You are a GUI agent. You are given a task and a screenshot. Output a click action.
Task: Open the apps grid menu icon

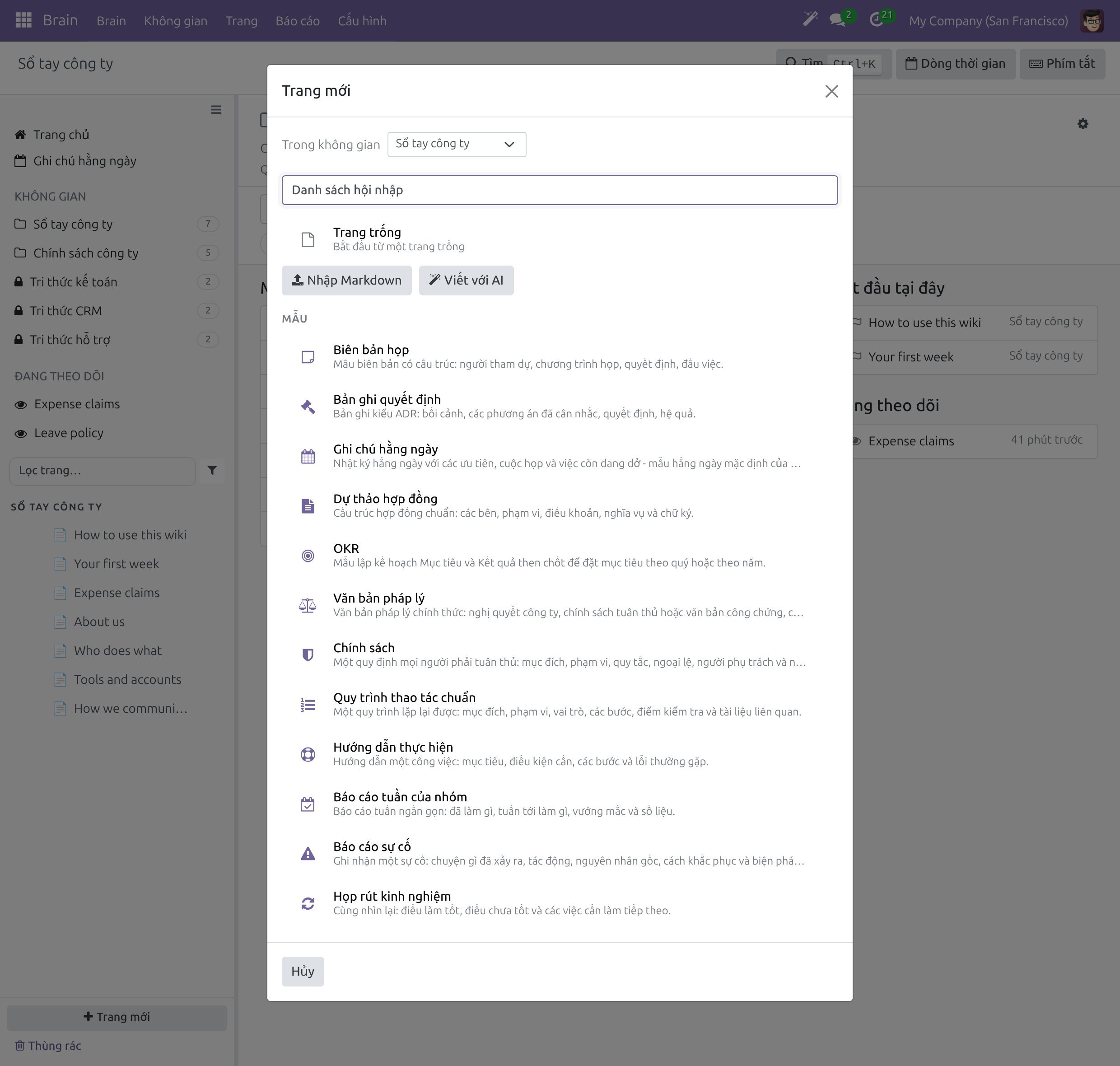pyautogui.click(x=23, y=20)
